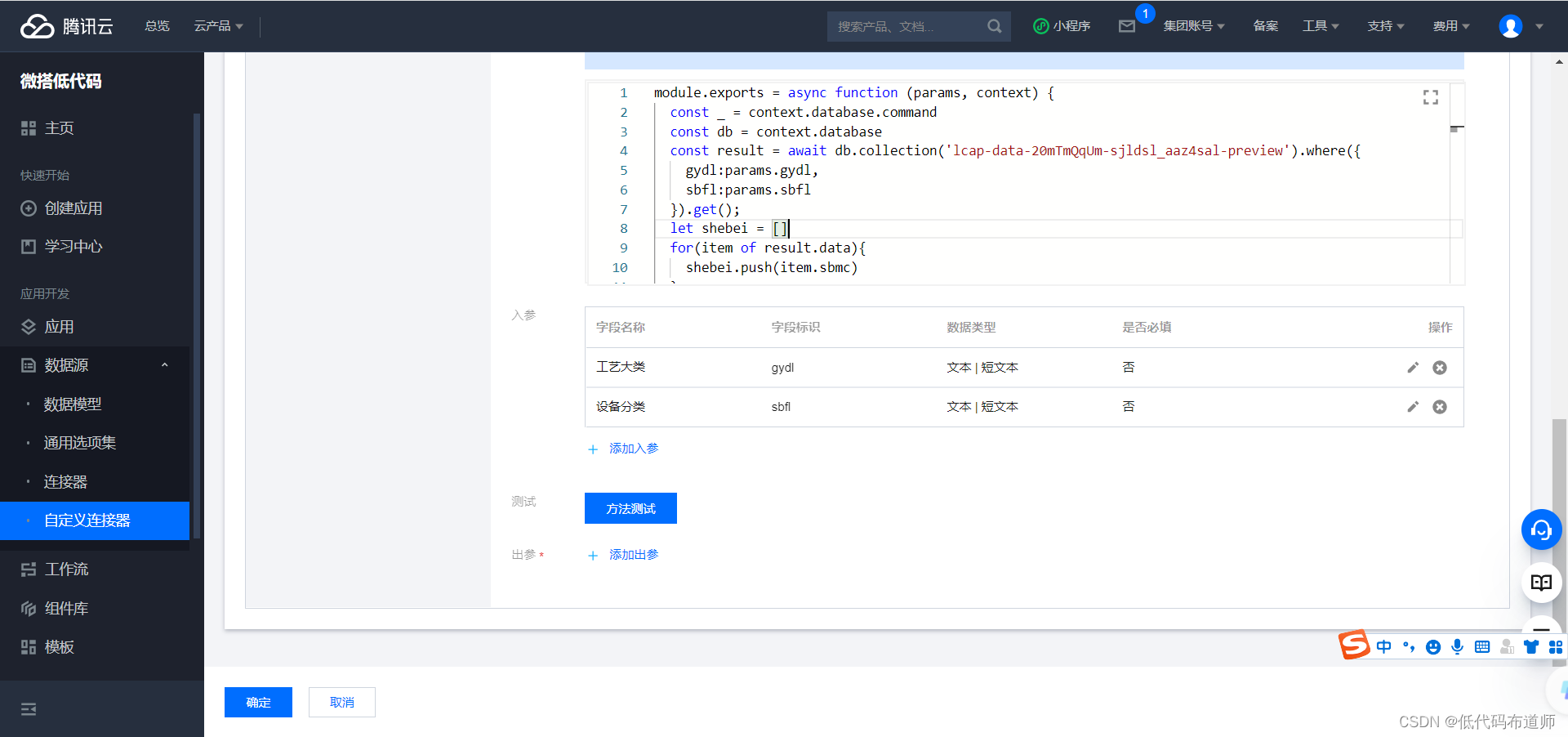Click Sogou voice input microphone
Image resolution: width=1568 pixels, height=737 pixels.
click(x=1457, y=647)
